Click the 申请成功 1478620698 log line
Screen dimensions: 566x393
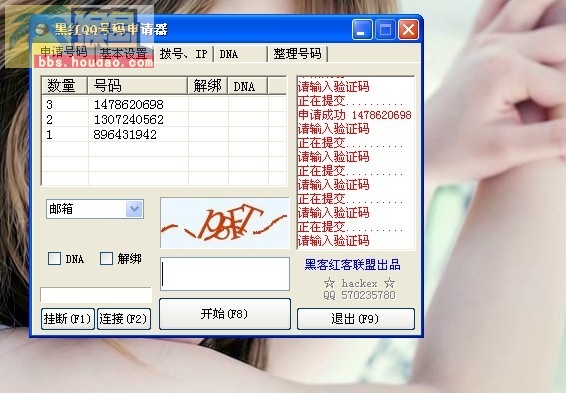355,115
